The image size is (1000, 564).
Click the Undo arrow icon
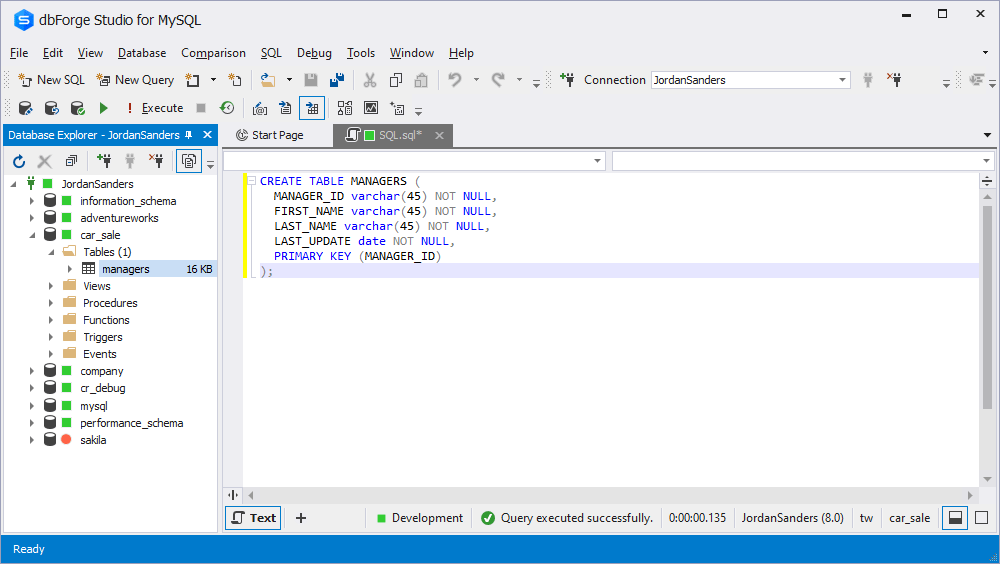[455, 80]
